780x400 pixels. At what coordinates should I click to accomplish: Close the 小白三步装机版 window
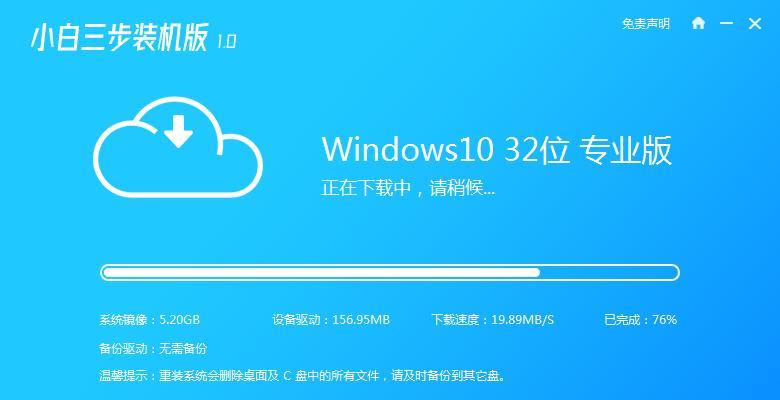tap(755, 23)
